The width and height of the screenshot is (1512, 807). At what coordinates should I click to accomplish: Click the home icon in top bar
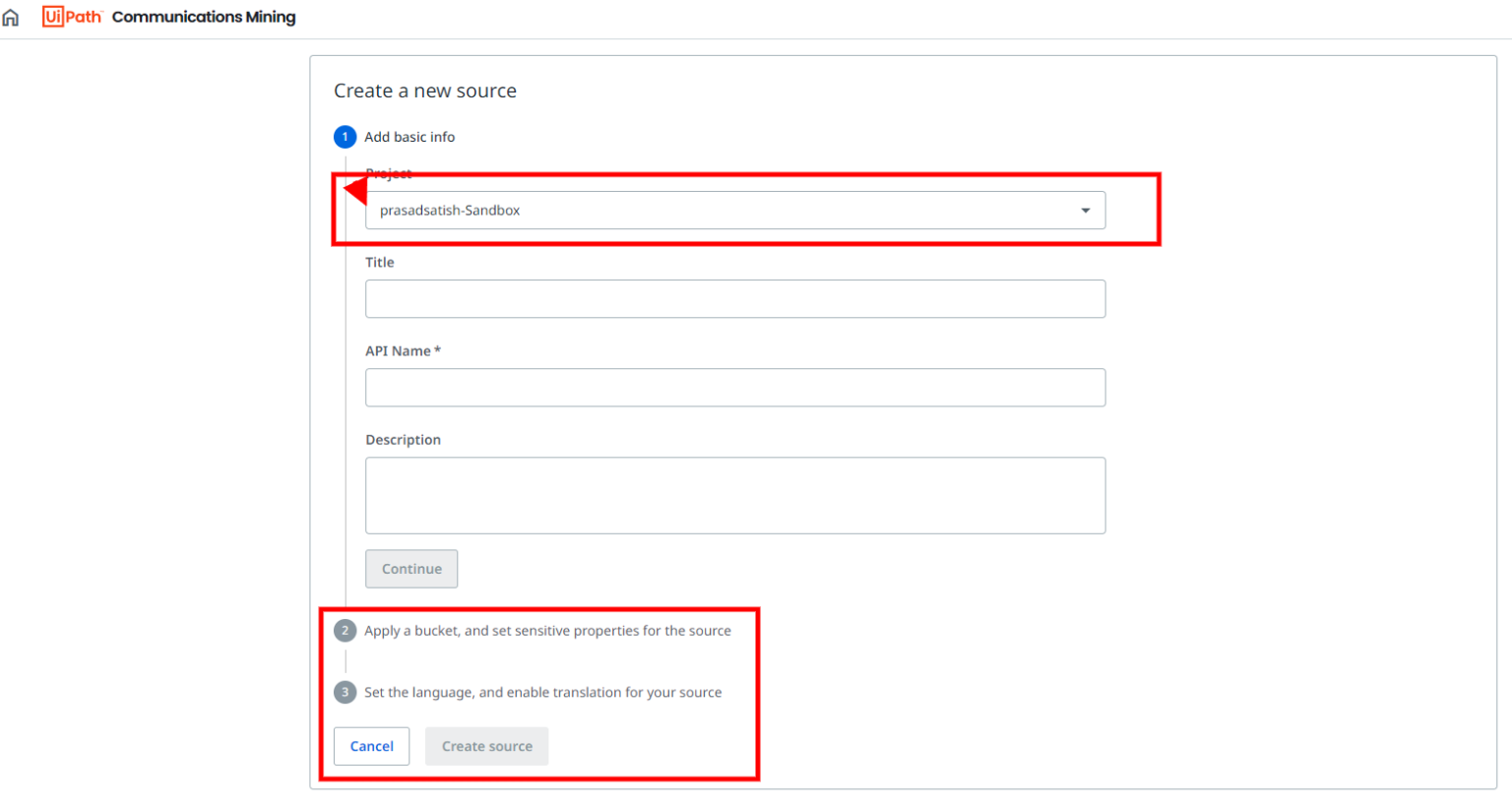(11, 18)
